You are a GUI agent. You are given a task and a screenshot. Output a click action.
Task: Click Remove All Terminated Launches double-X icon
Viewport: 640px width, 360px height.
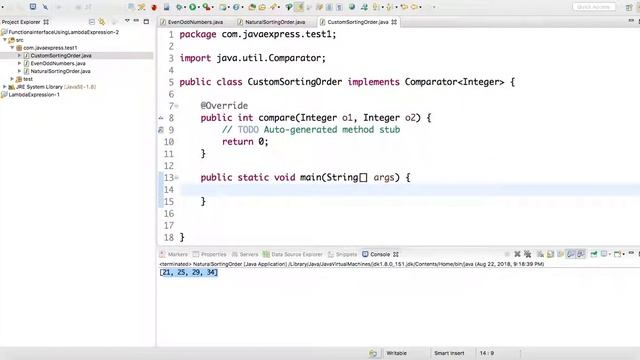527,254
